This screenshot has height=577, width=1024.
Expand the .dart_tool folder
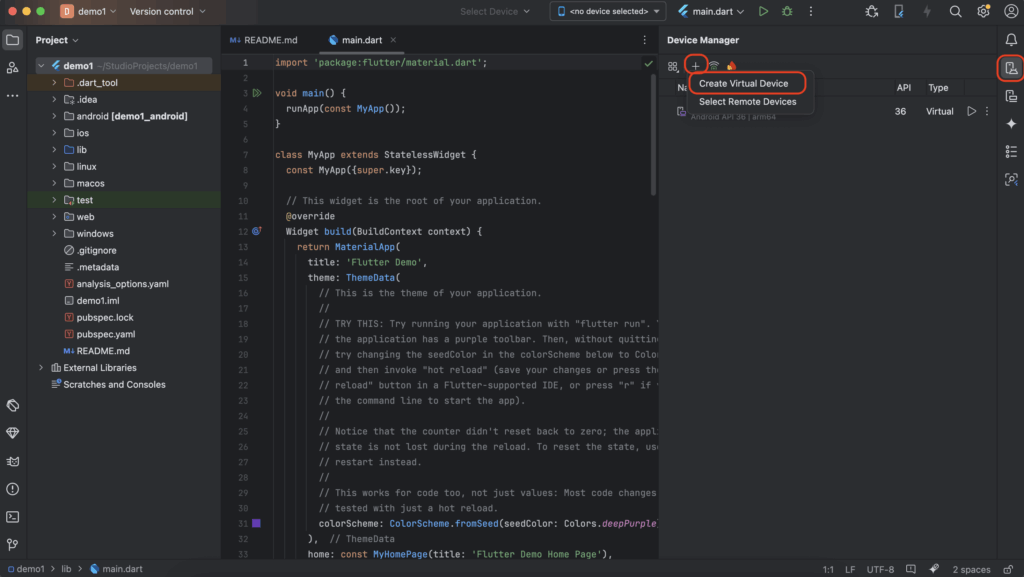click(54, 83)
